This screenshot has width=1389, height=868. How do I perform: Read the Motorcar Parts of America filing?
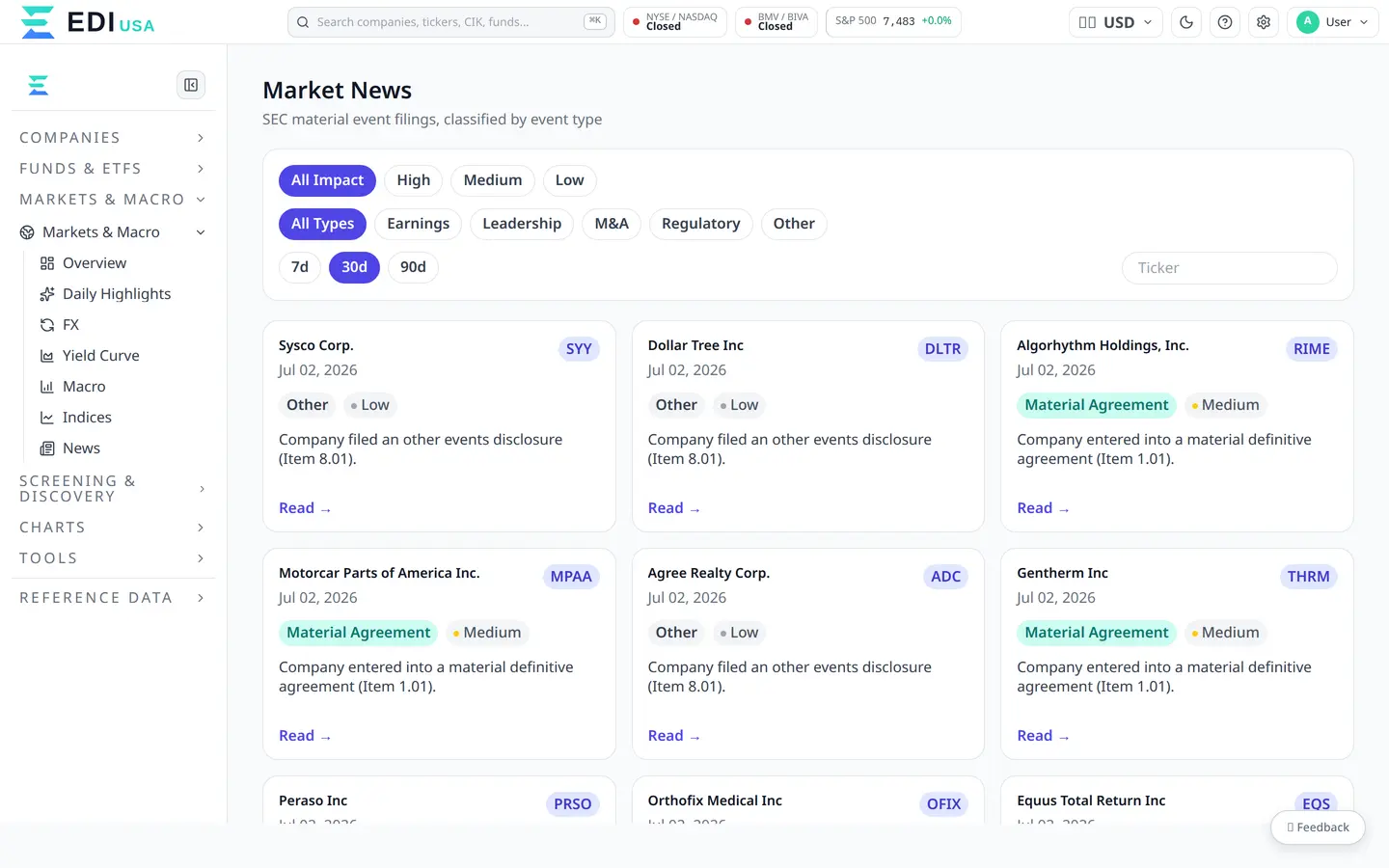305,736
